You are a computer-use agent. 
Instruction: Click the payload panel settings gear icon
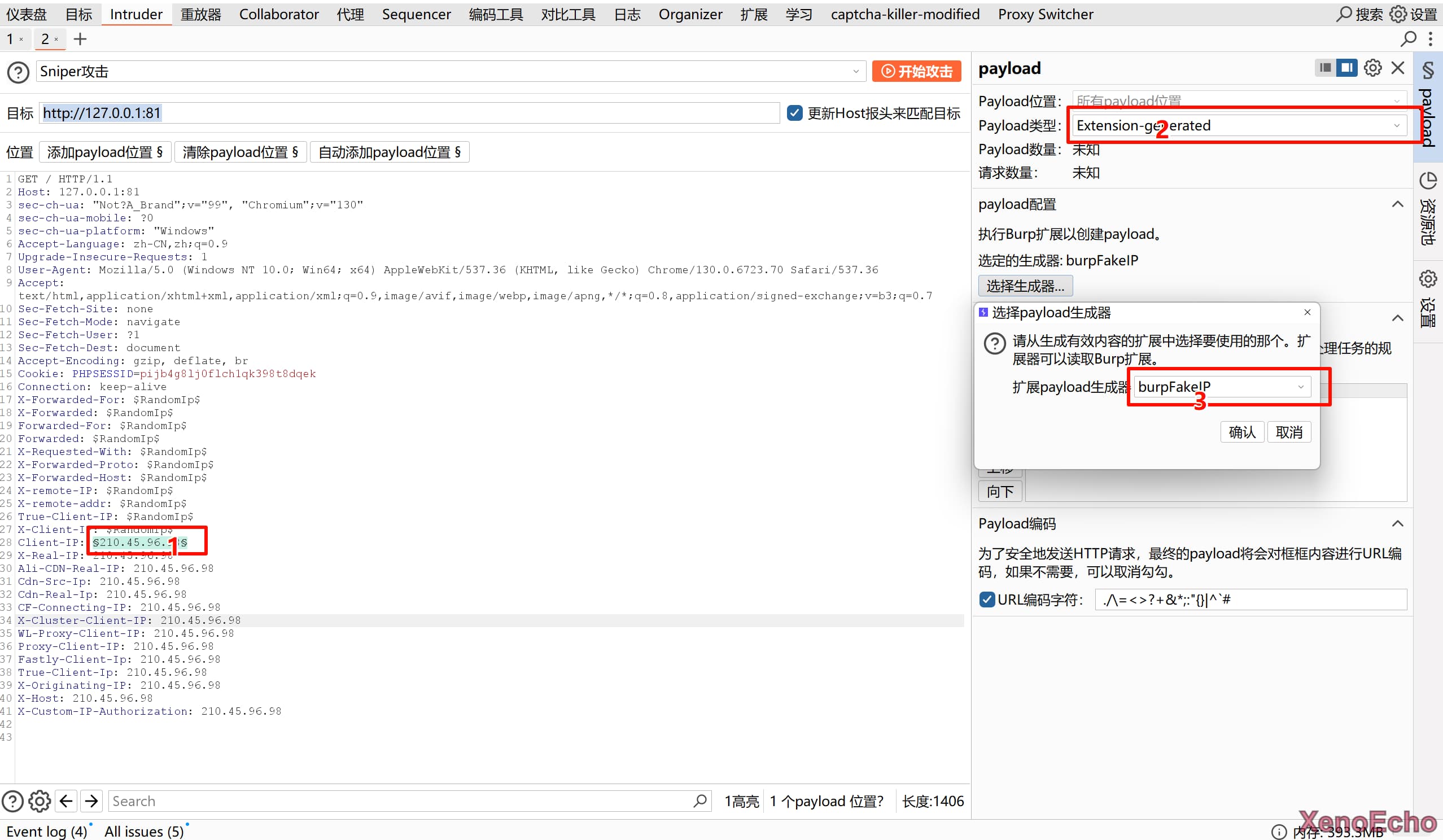click(1372, 68)
